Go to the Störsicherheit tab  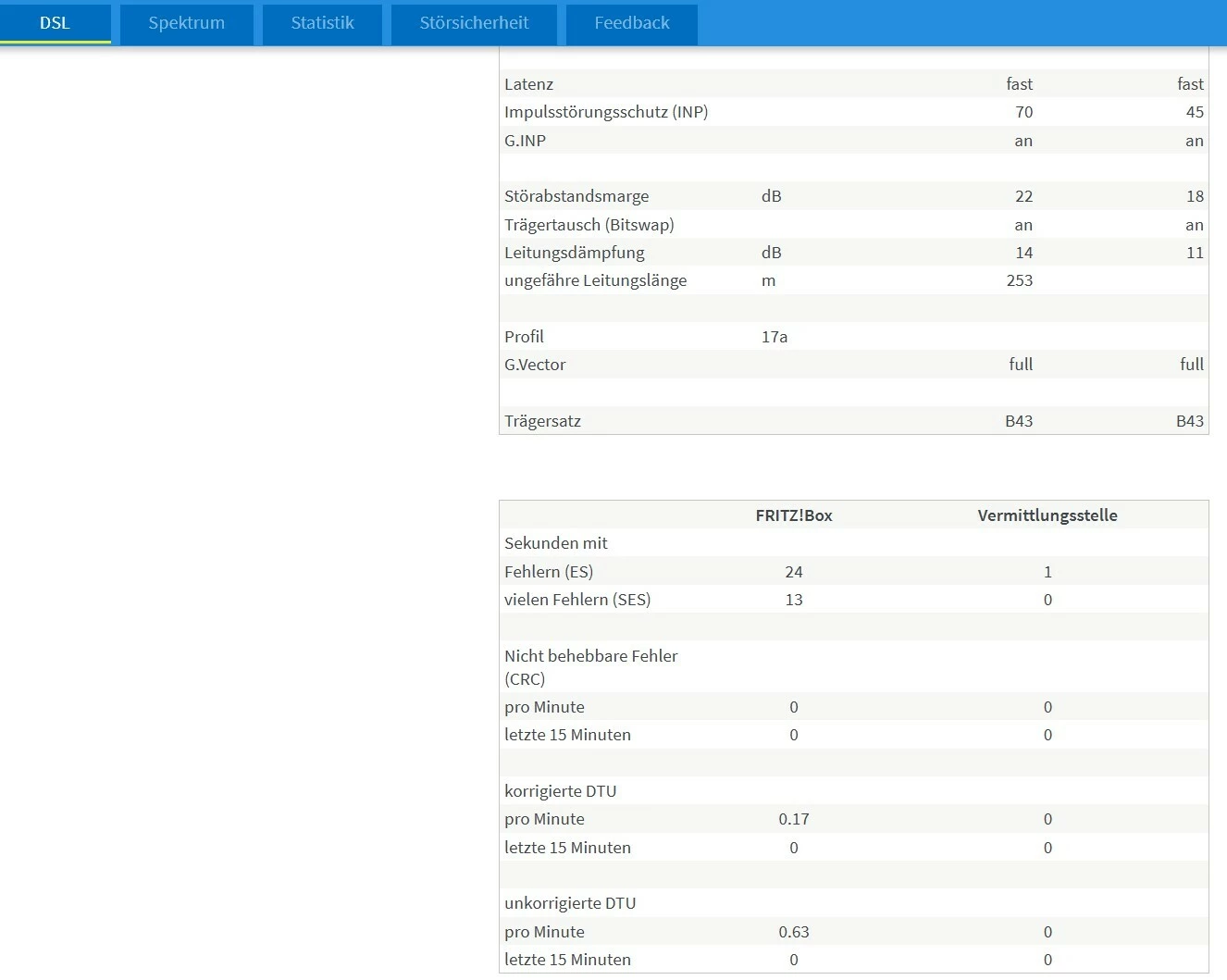tap(474, 23)
